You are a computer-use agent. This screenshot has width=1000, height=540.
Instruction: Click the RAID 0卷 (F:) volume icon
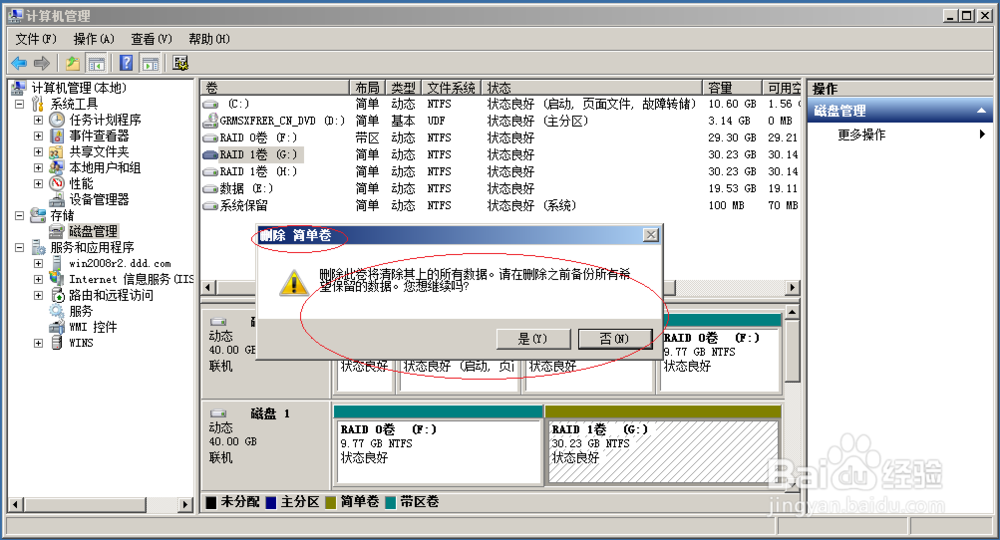[x=210, y=138]
